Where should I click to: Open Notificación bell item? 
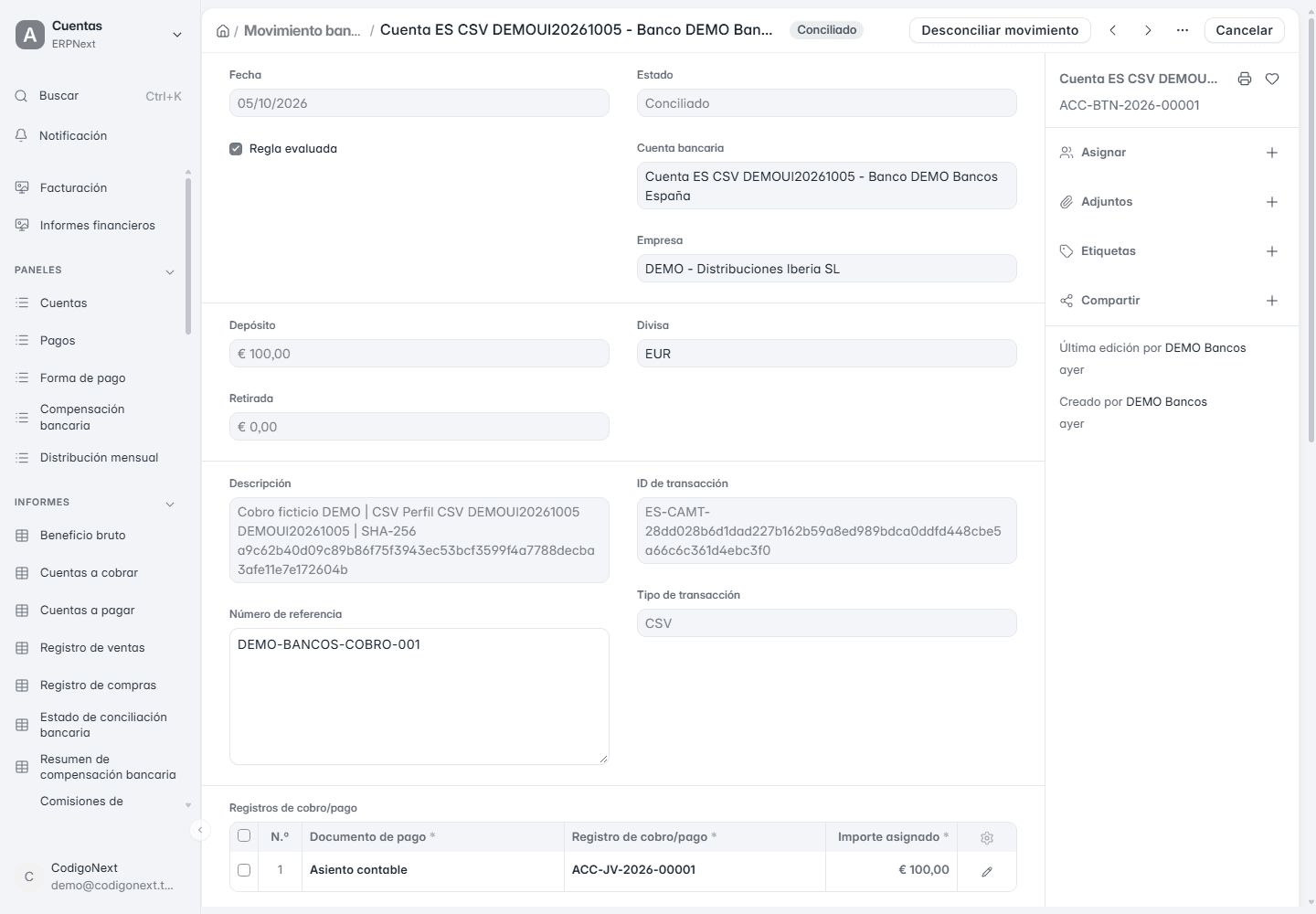tap(99, 135)
